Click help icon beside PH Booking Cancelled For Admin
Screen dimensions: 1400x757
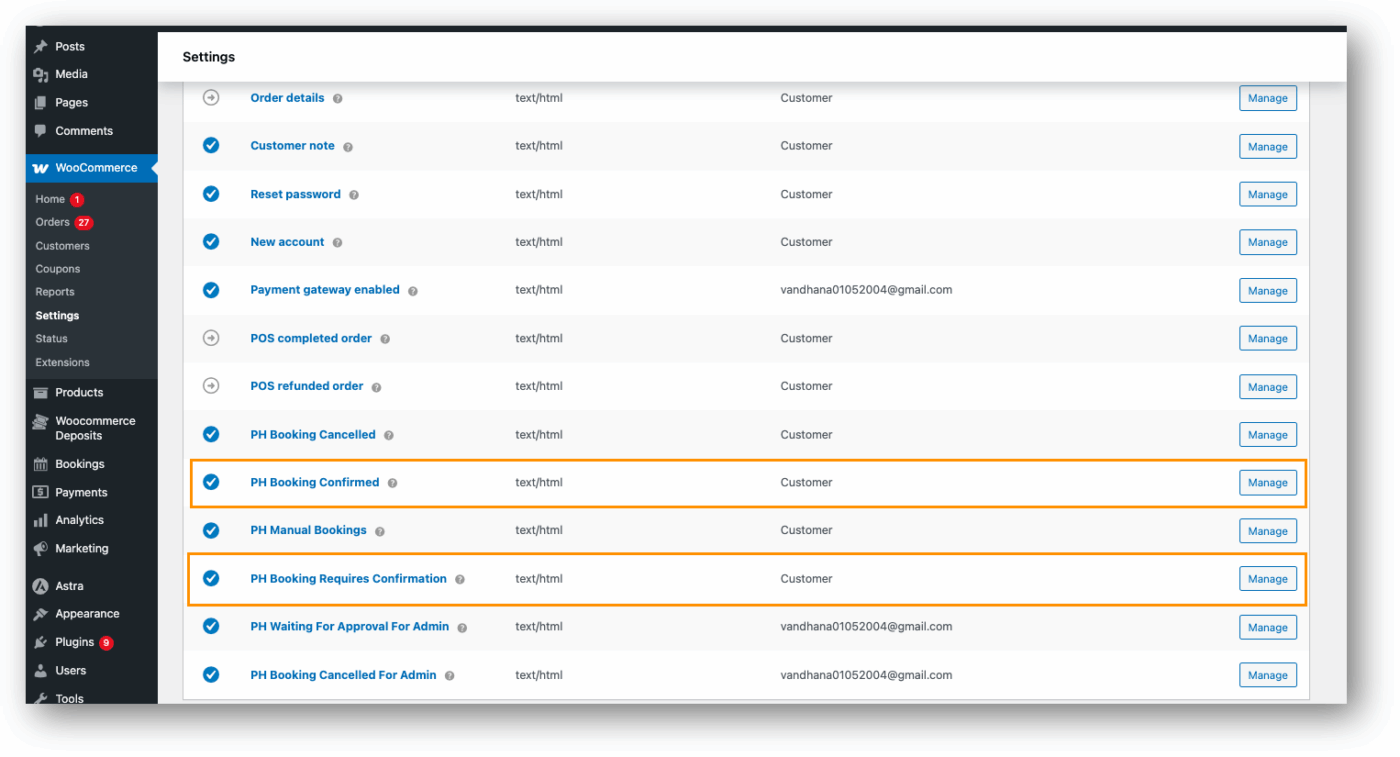450,676
